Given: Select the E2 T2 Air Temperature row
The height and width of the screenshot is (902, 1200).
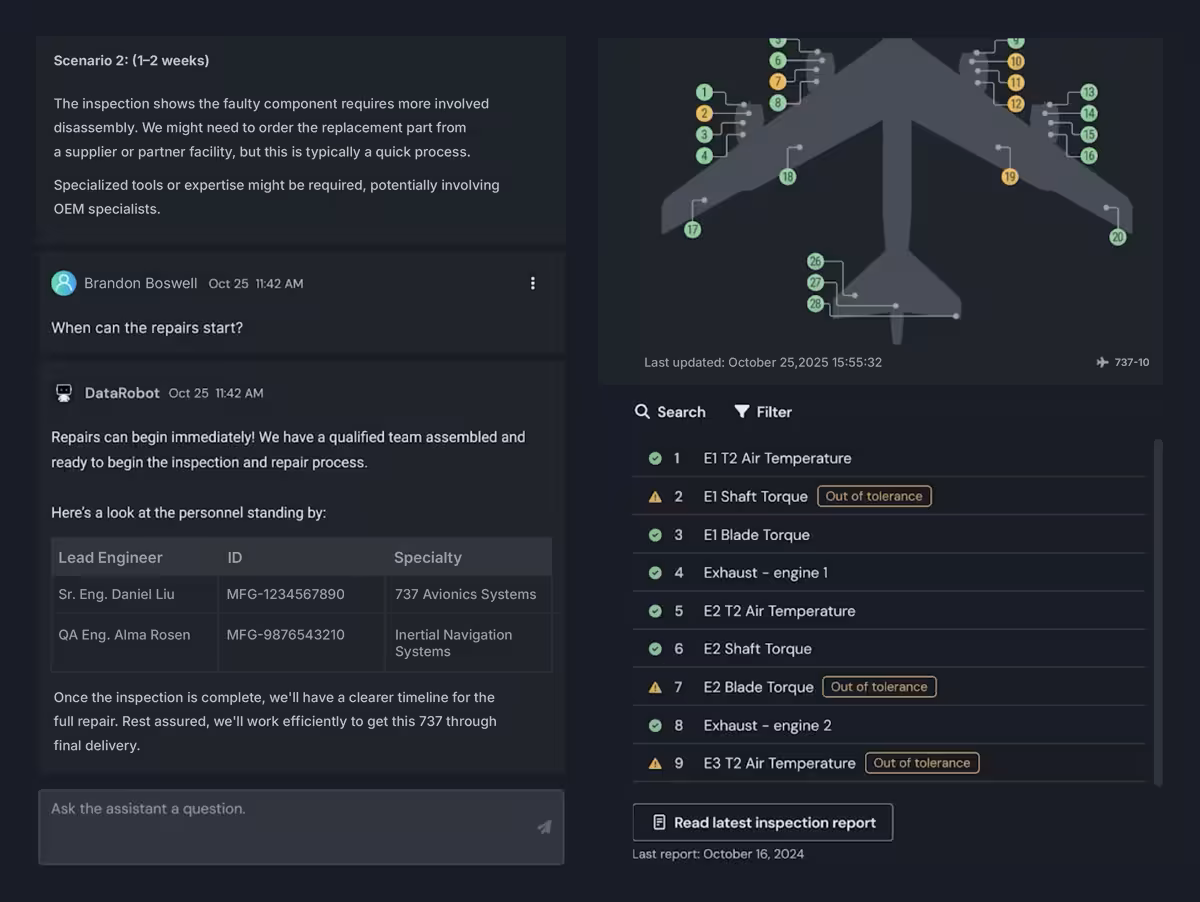Looking at the screenshot, I should (x=889, y=611).
